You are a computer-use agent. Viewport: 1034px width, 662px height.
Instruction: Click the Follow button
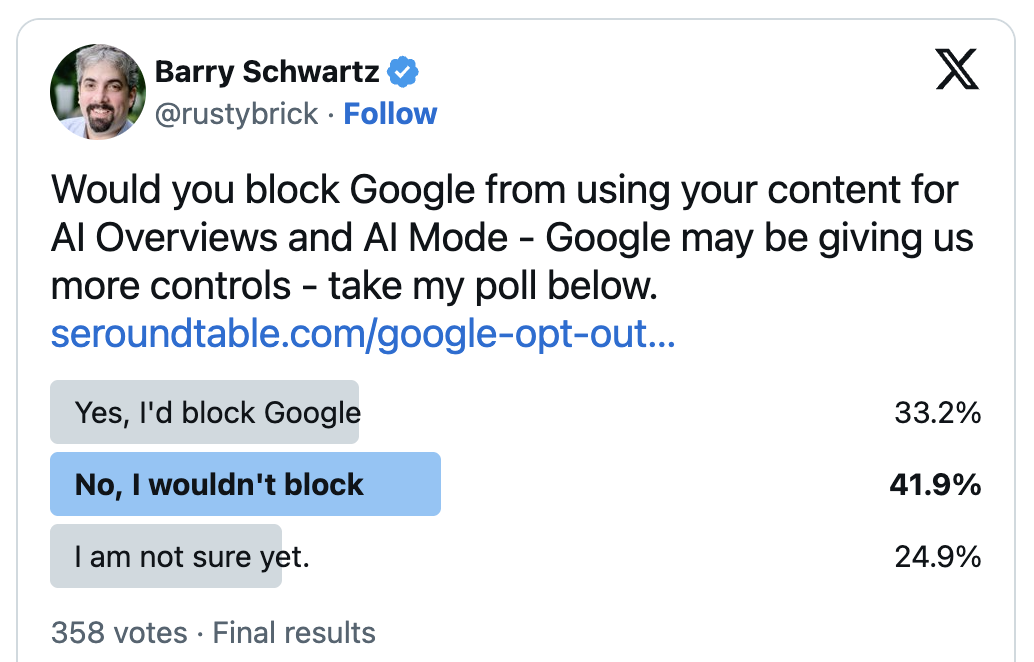[x=390, y=114]
